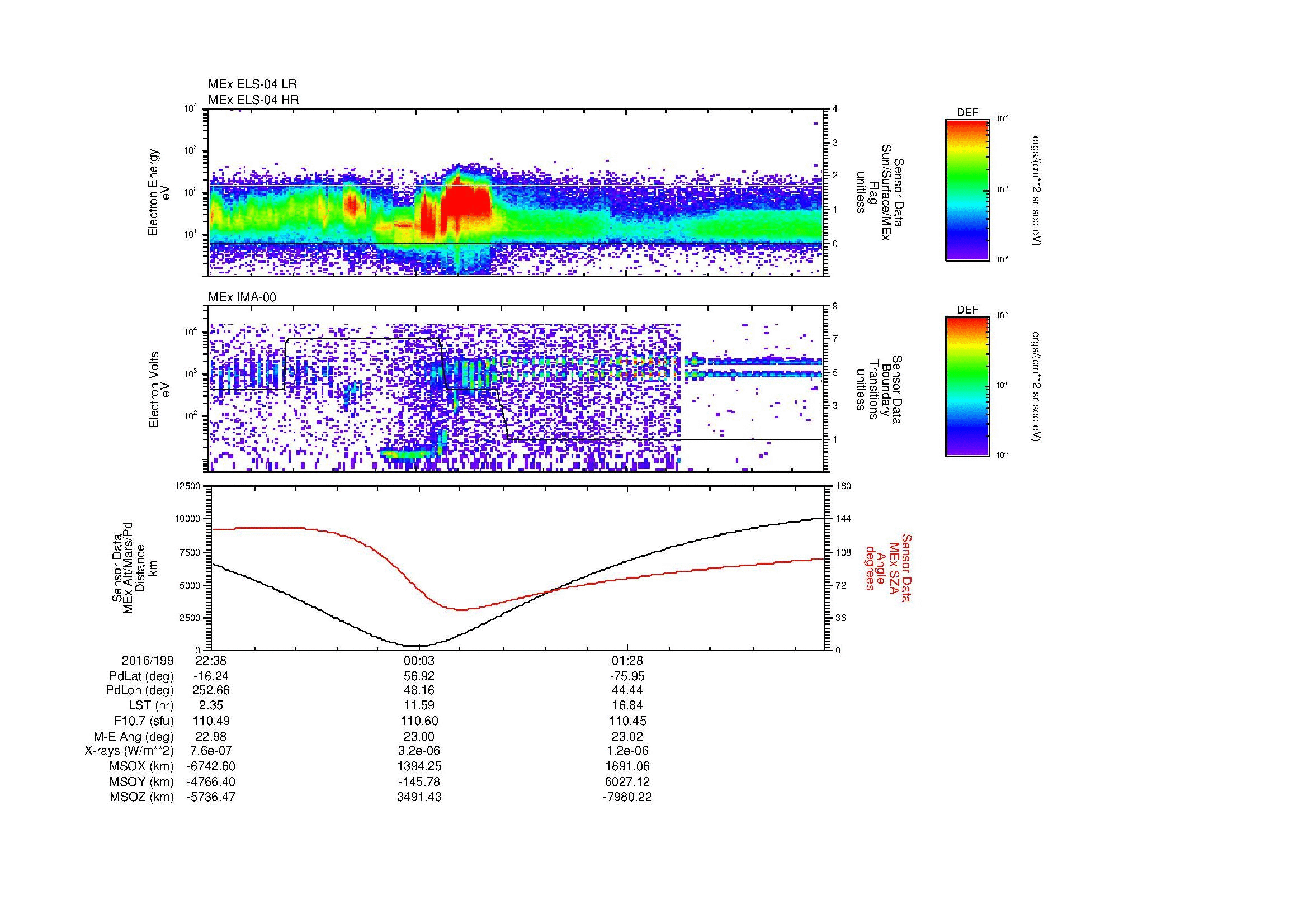Click the 'PdLon (deg)' row label
1308x924 pixels.
(x=140, y=690)
